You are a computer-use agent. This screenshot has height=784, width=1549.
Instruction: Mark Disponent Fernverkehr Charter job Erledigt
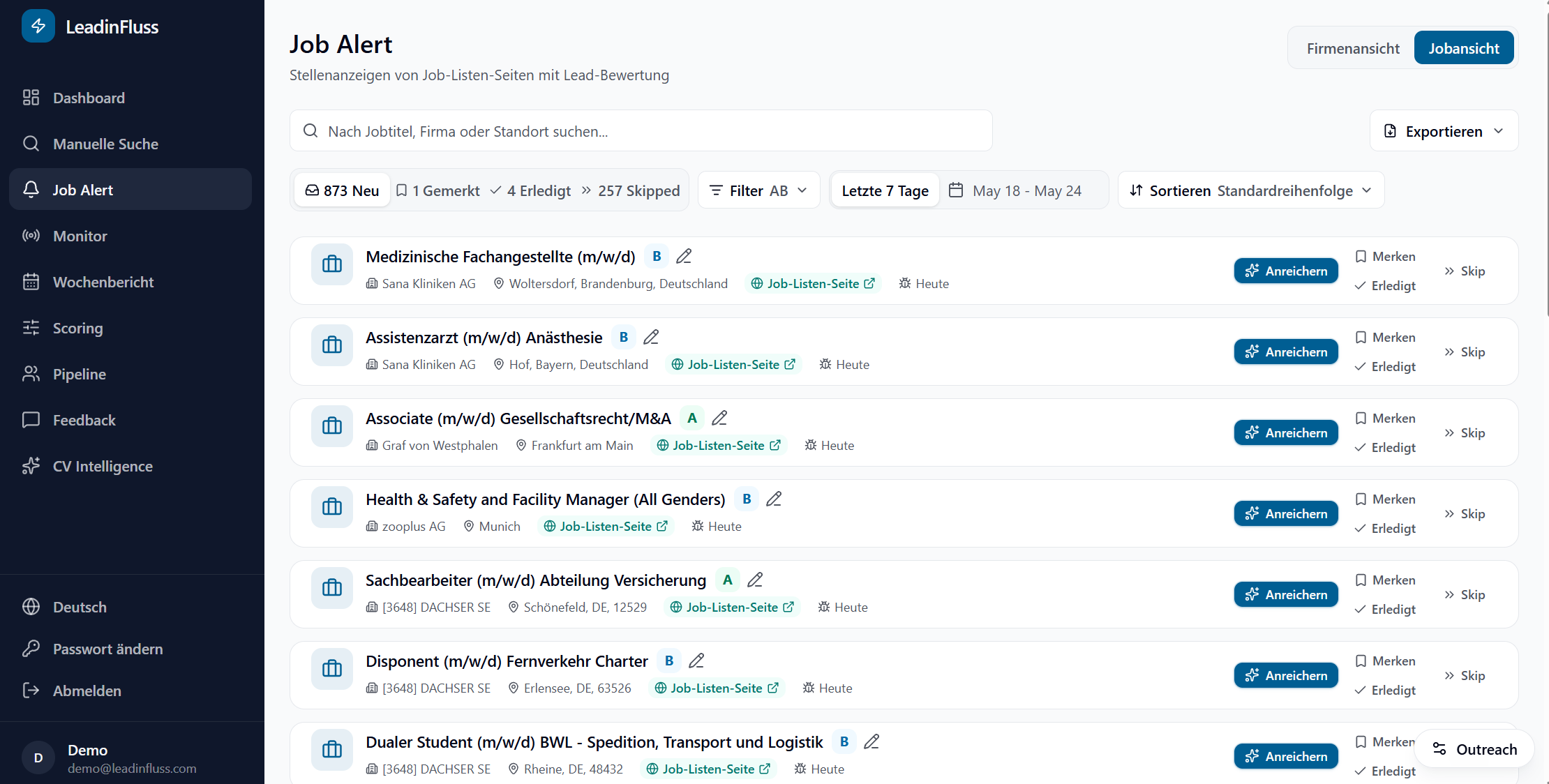[1385, 691]
